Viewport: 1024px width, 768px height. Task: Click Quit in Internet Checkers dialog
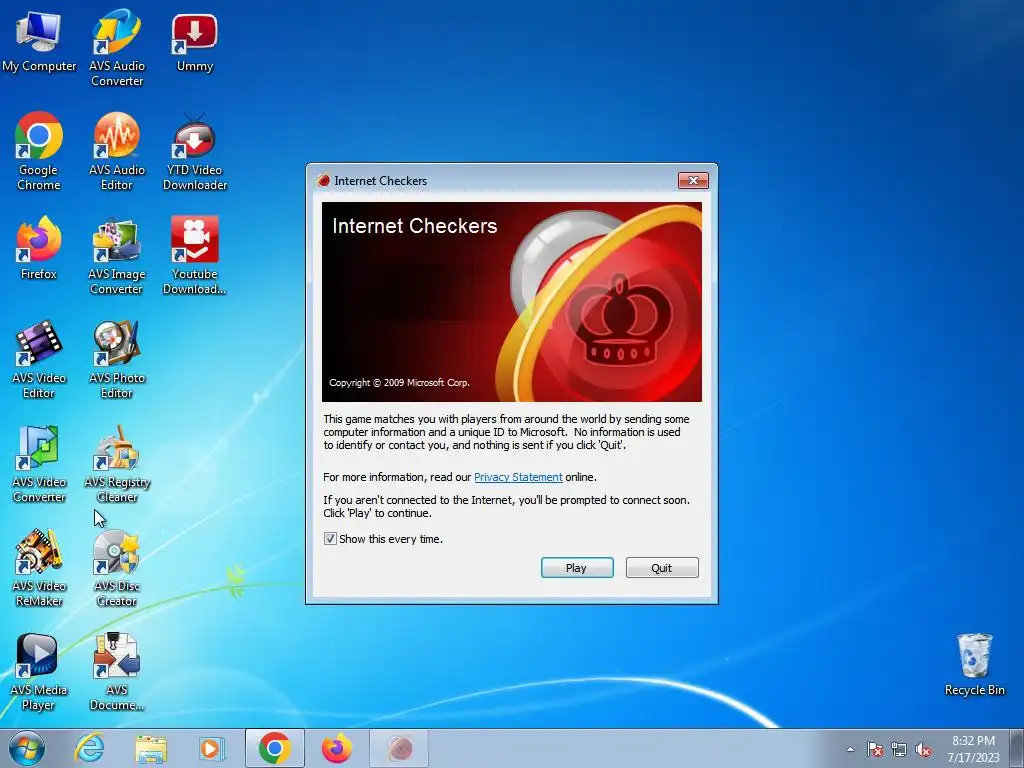(x=662, y=568)
